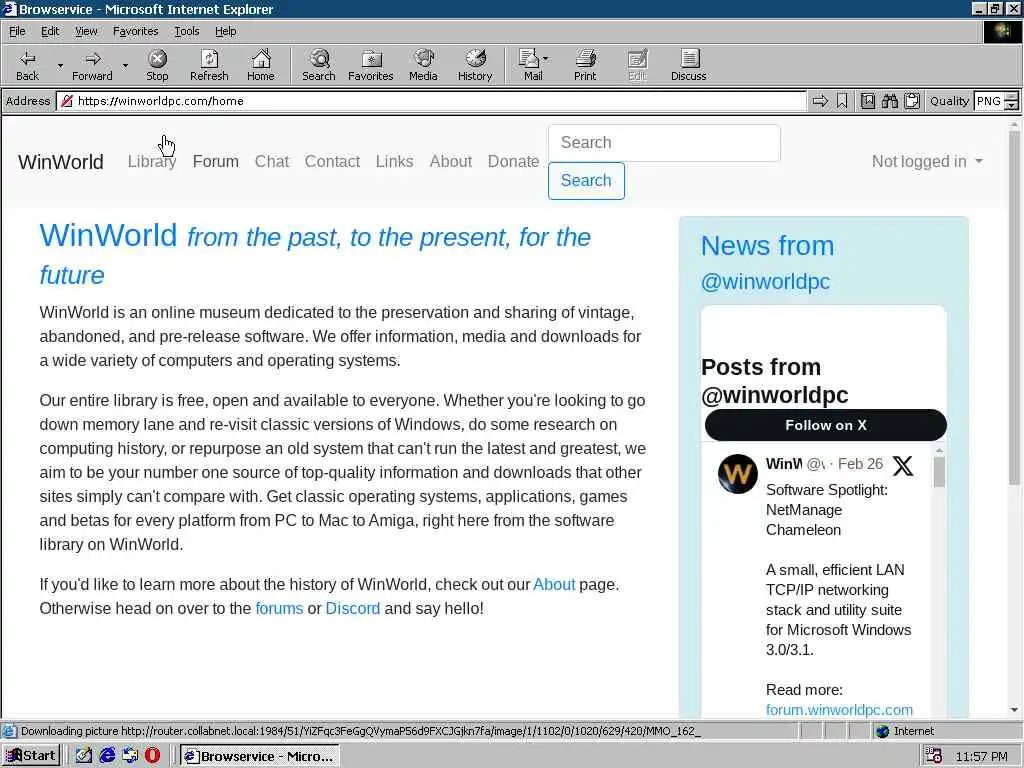Click the Internet zone status indicator
Image resolution: width=1024 pixels, height=768 pixels.
point(905,731)
